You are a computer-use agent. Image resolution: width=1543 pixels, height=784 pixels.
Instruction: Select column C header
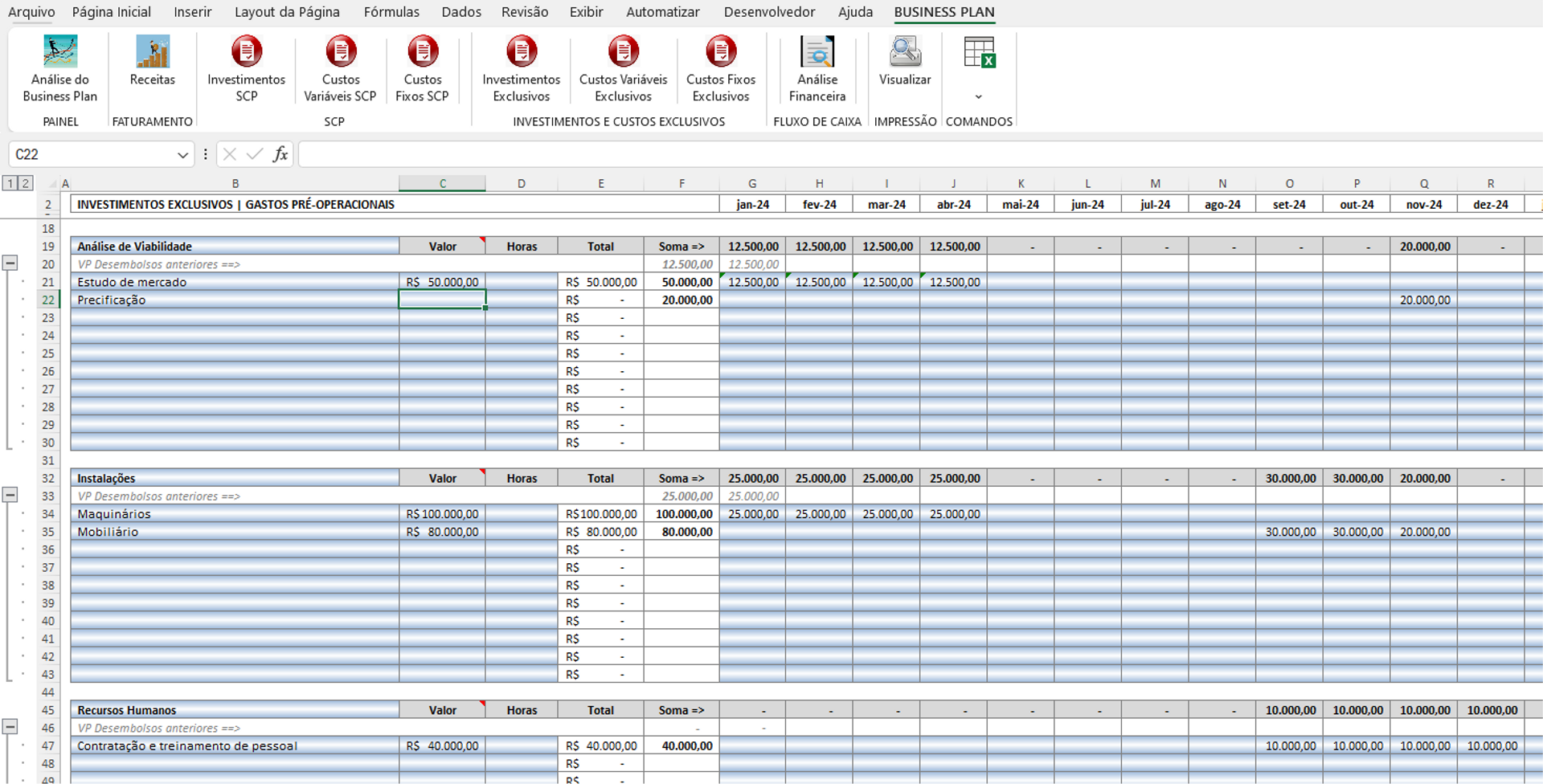tap(442, 184)
